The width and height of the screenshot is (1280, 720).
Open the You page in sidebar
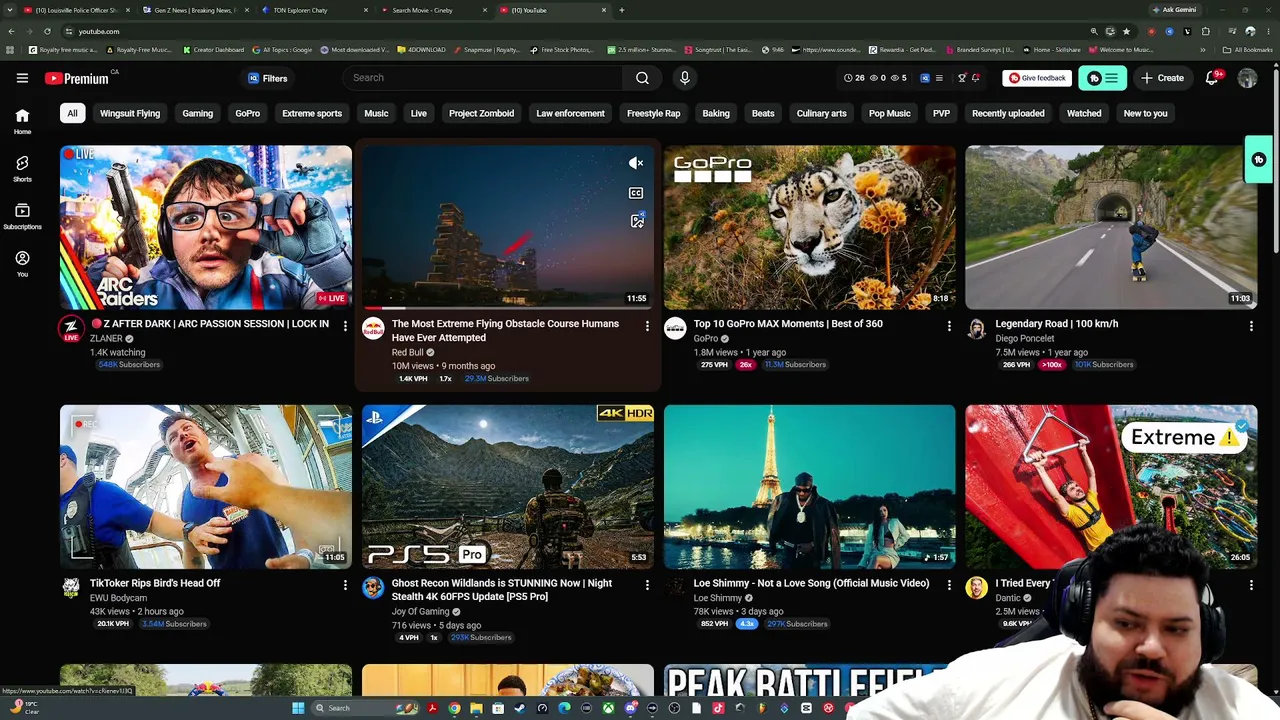click(22, 263)
